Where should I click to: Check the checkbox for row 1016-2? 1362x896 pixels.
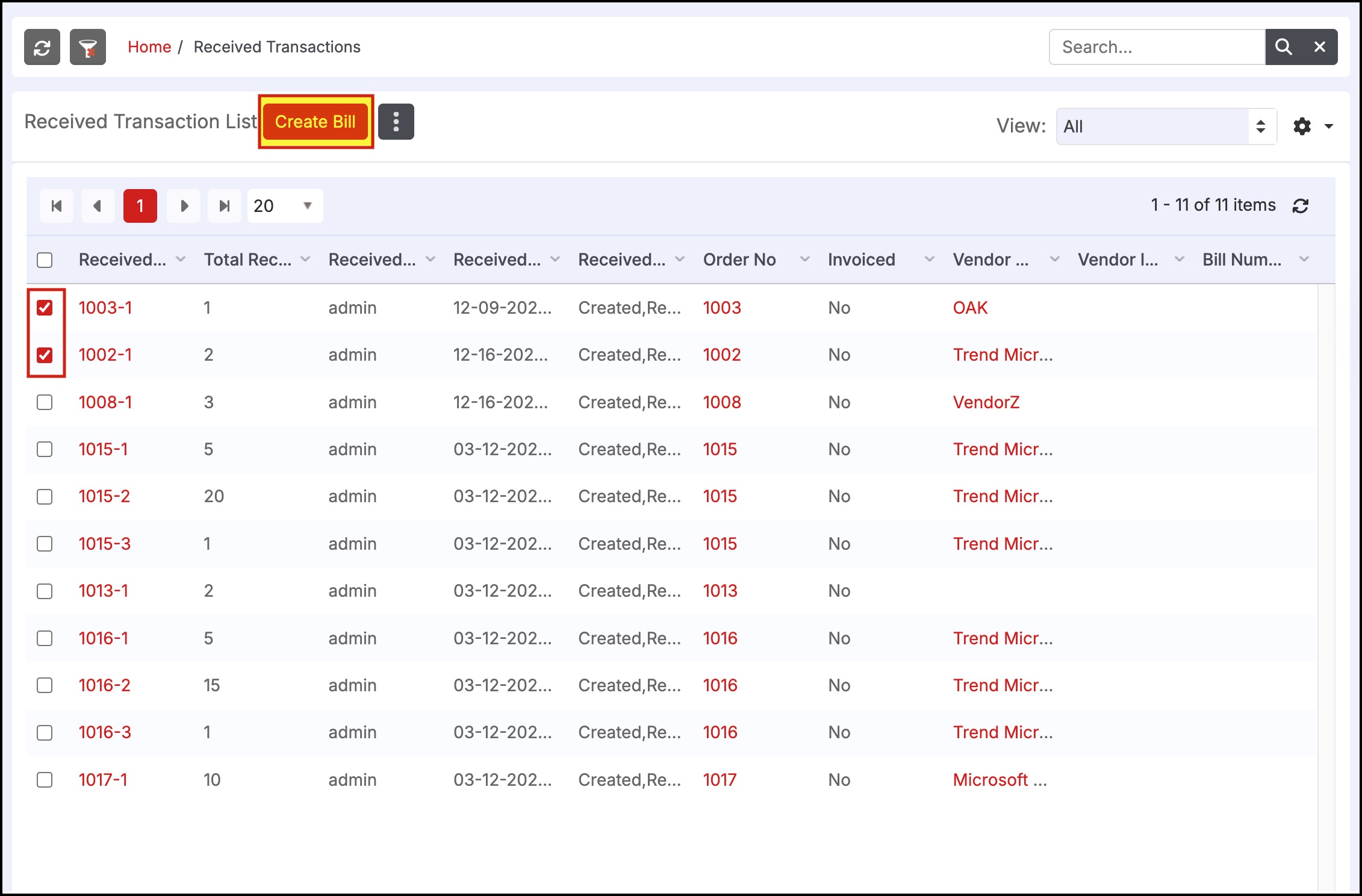click(45, 685)
